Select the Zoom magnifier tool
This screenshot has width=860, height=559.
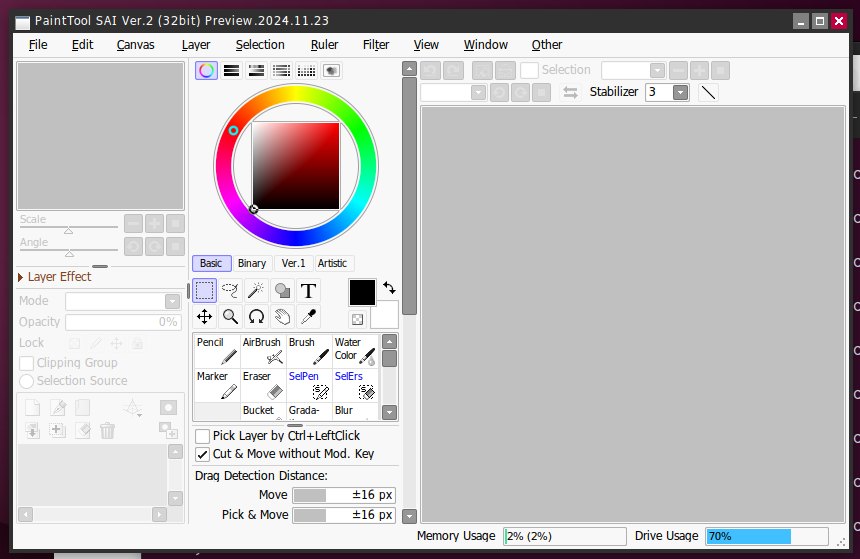[230, 317]
